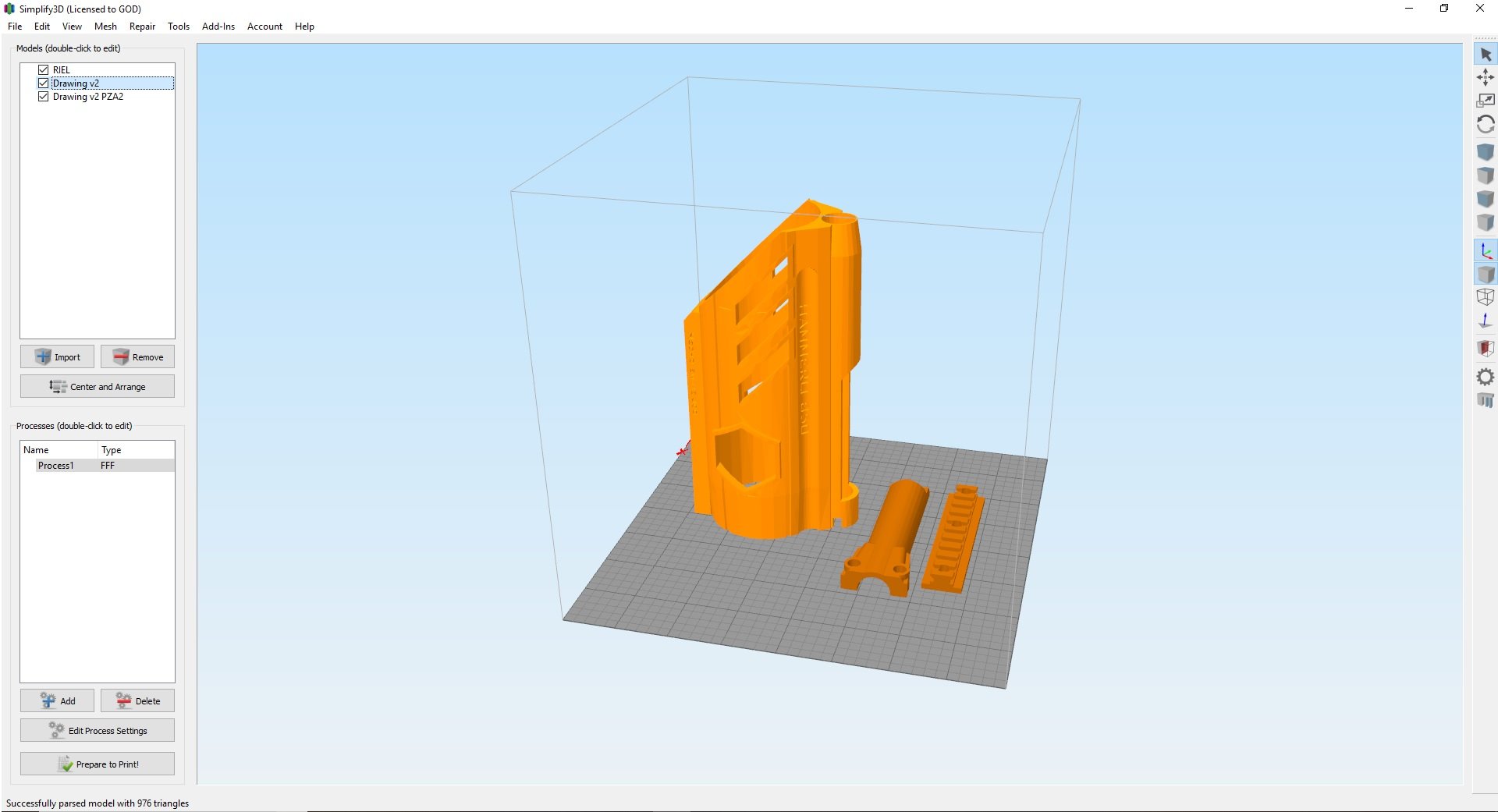
Task: Open machine control panel gear
Action: [1486, 378]
